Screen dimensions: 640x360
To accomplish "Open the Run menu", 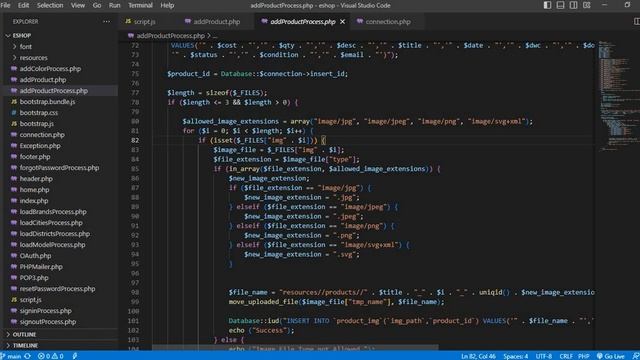I will point(114,5).
